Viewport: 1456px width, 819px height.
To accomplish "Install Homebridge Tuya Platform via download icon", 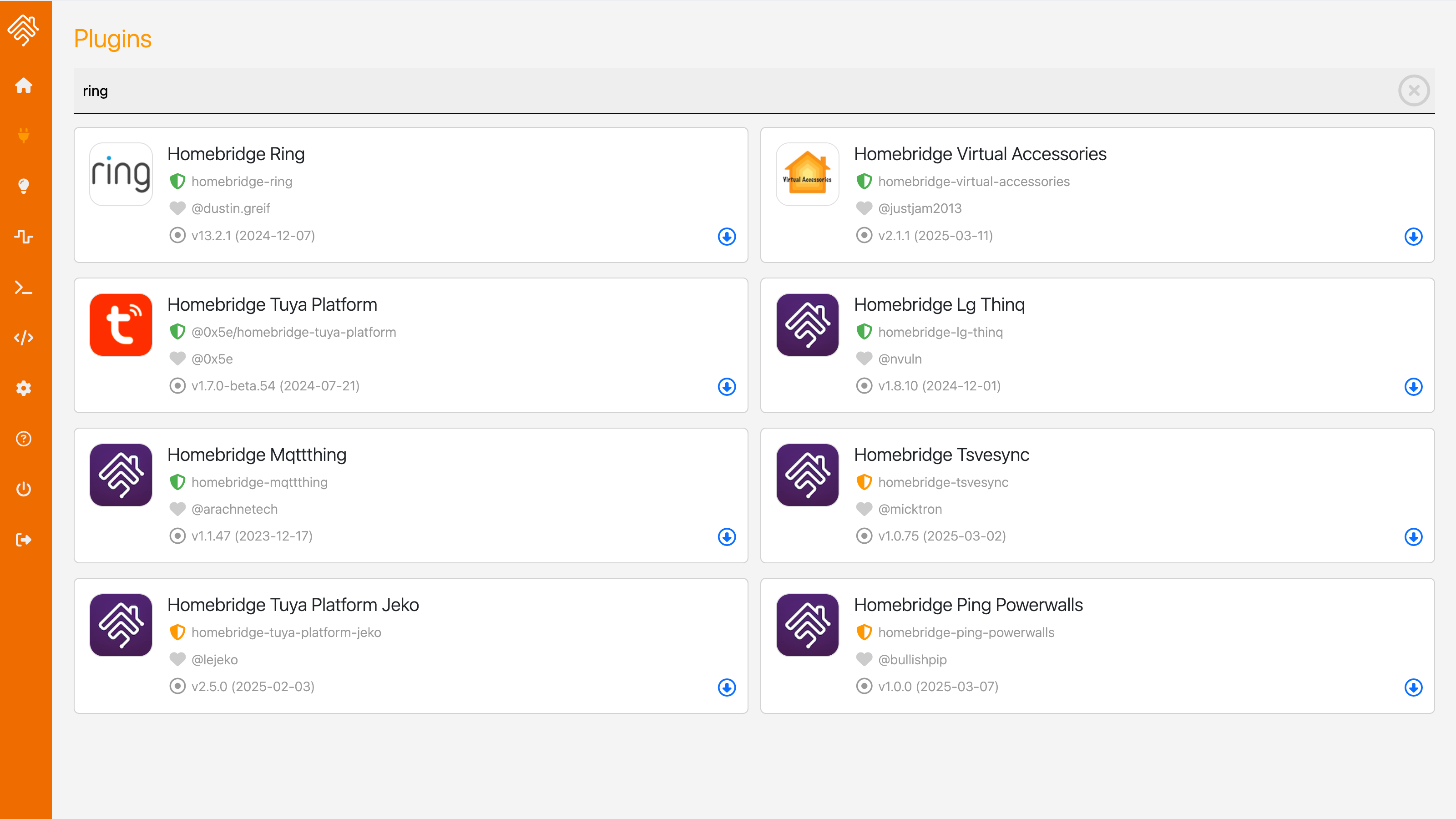I will click(x=727, y=387).
